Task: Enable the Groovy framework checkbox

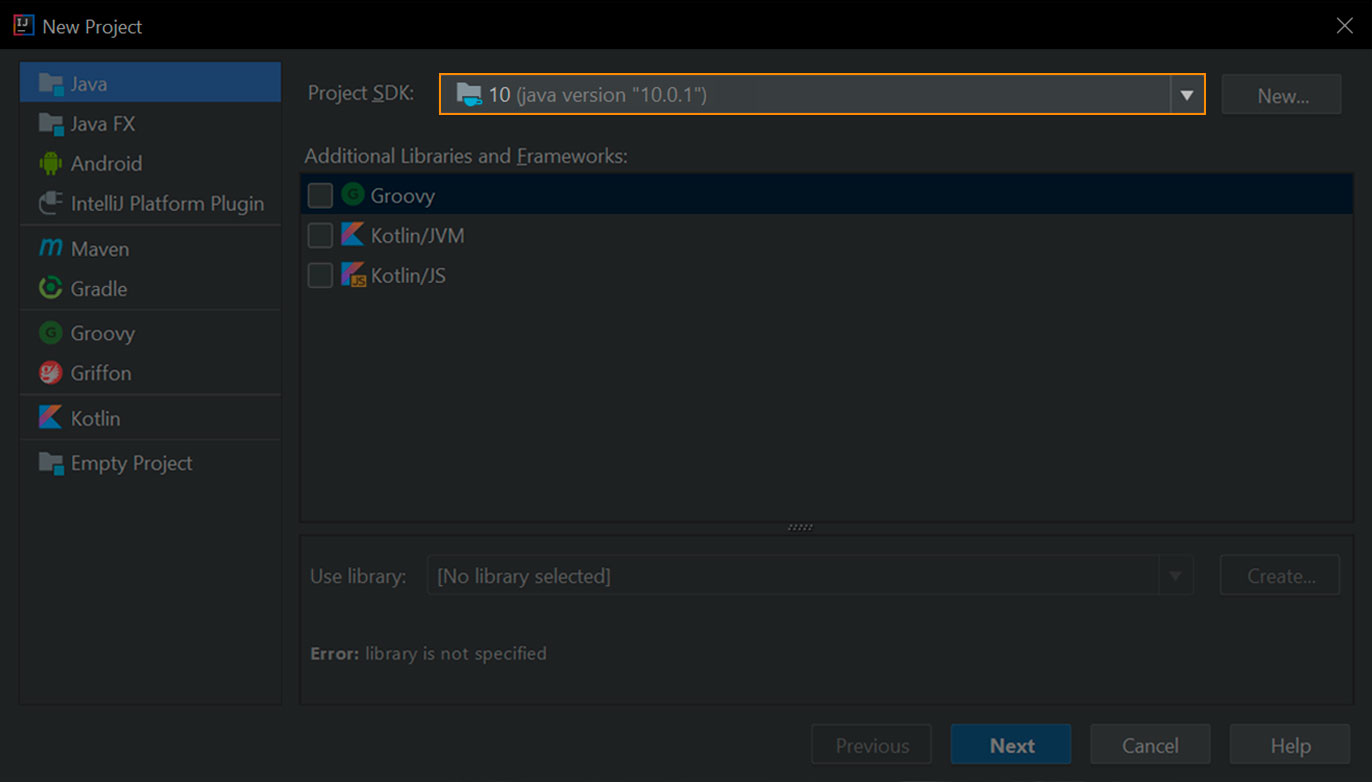Action: (320, 195)
